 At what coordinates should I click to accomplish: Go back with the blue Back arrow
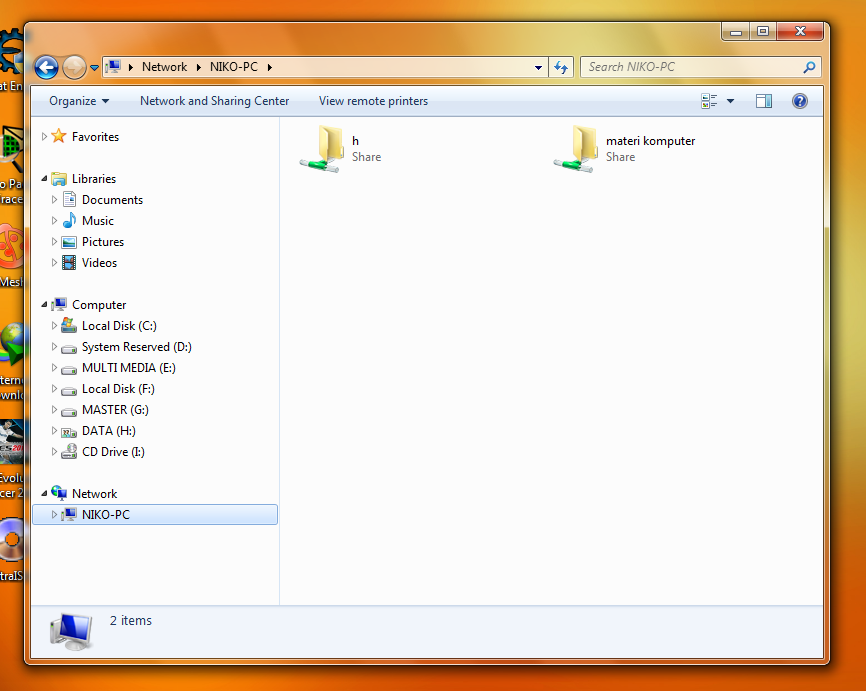pyautogui.click(x=46, y=67)
